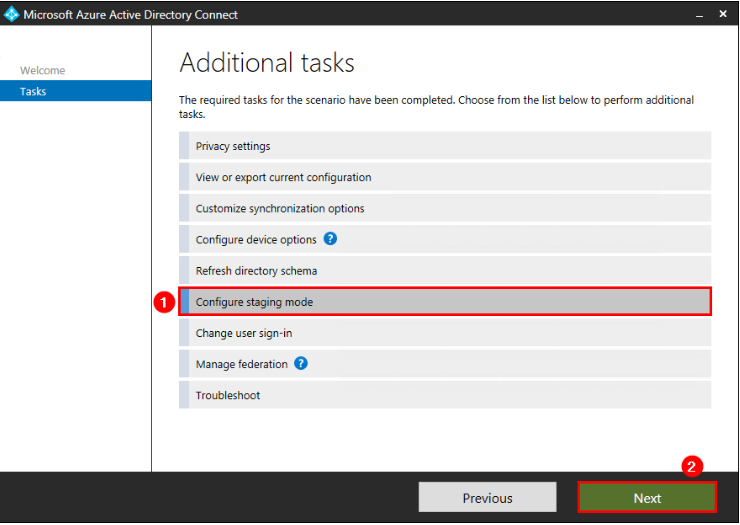Click the blue marker on Configure staging mode row
740x525 pixels.
click(x=185, y=302)
